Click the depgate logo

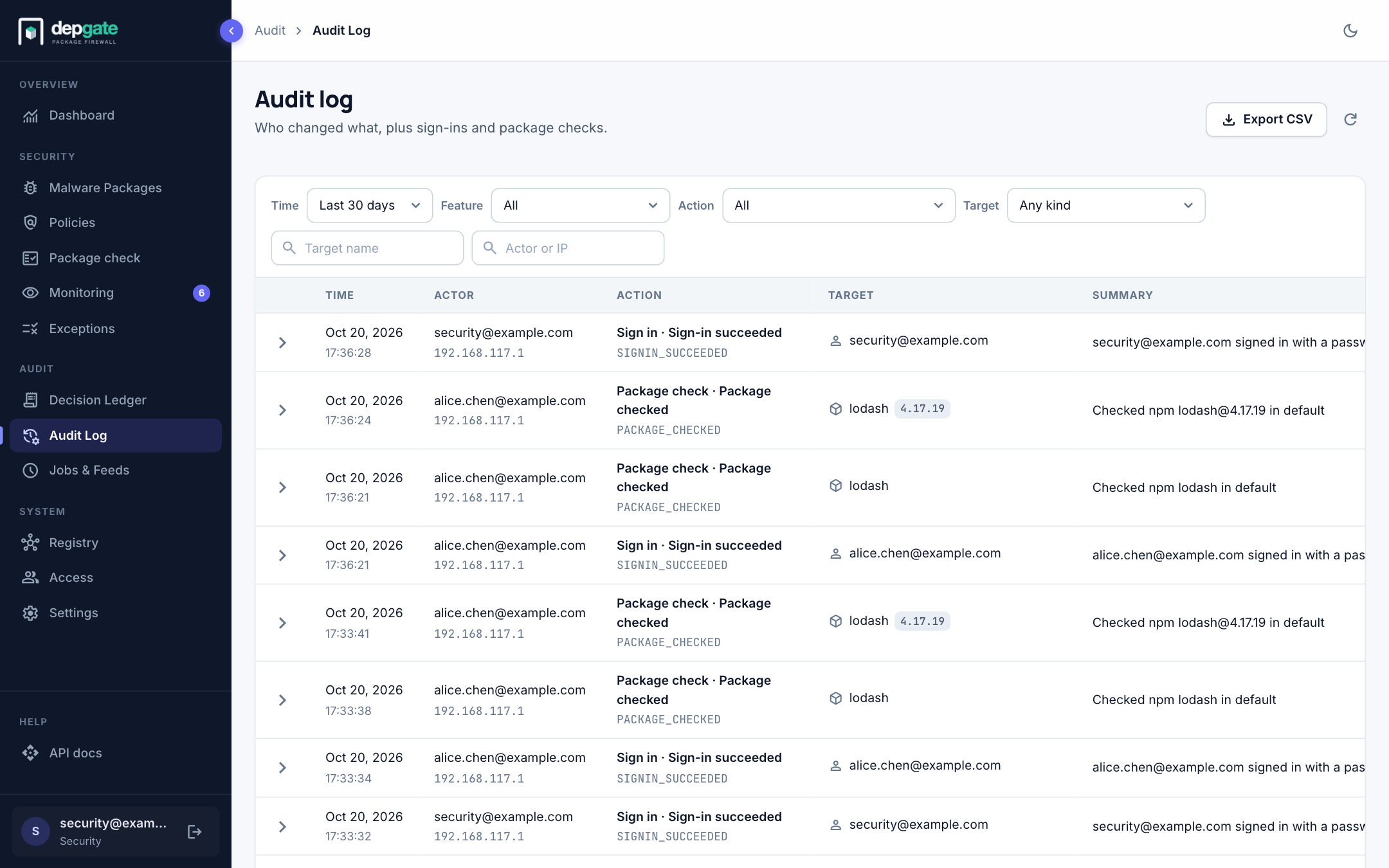(68, 30)
